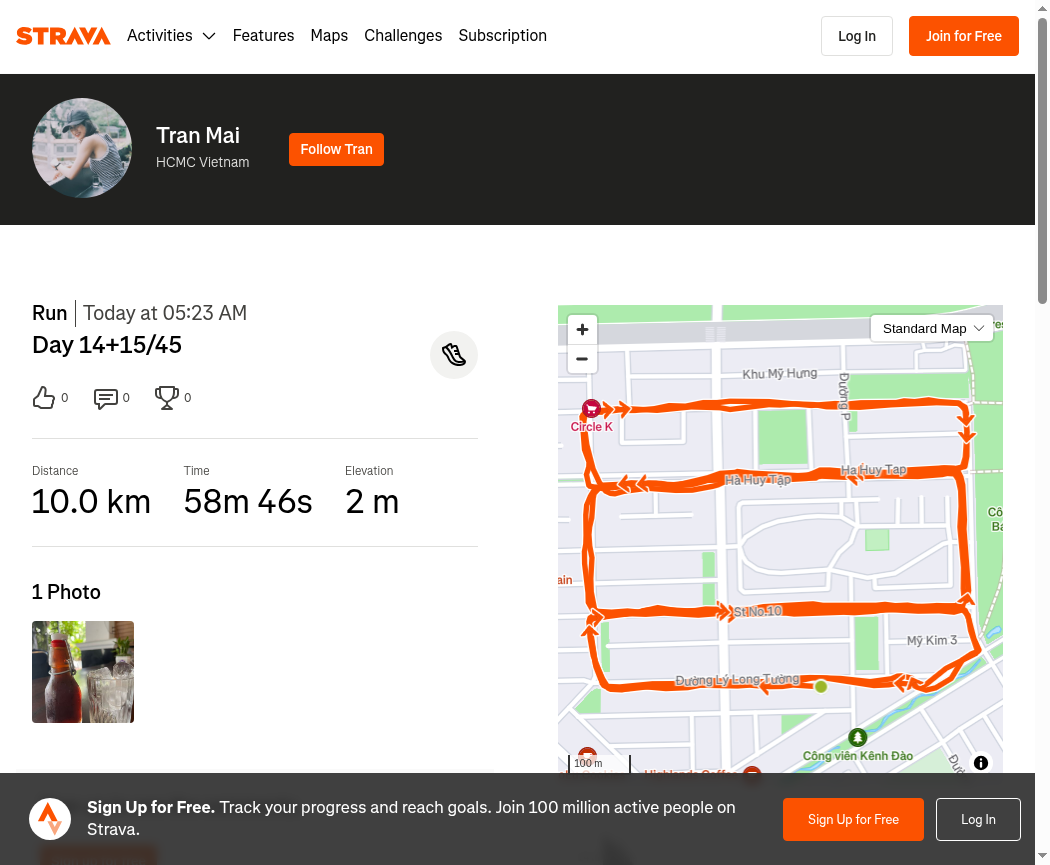Click the green route start marker
The image size is (1050, 865).
pos(821,686)
